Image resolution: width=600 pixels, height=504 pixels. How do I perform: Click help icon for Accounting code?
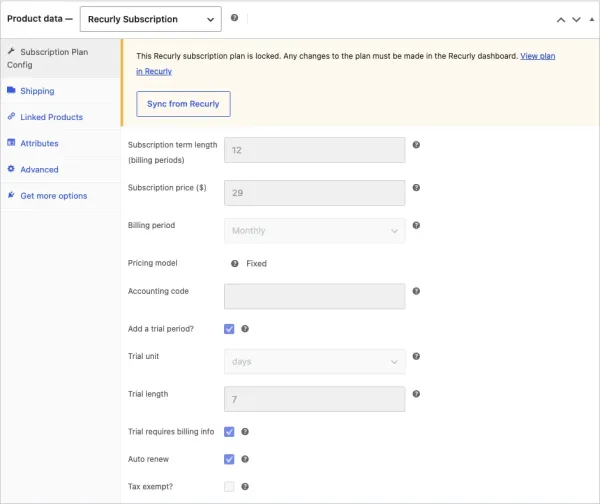click(x=416, y=291)
